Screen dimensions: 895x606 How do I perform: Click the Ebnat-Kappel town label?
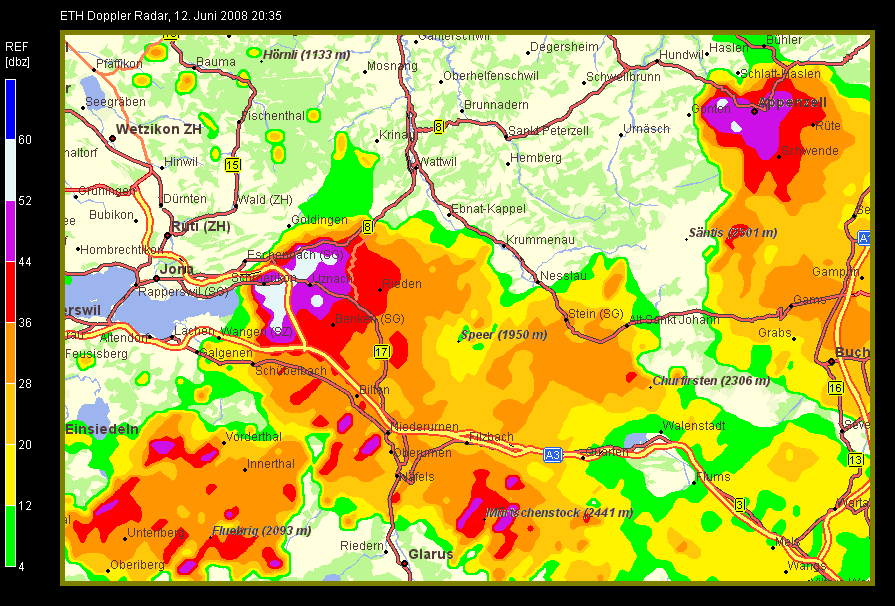click(488, 209)
